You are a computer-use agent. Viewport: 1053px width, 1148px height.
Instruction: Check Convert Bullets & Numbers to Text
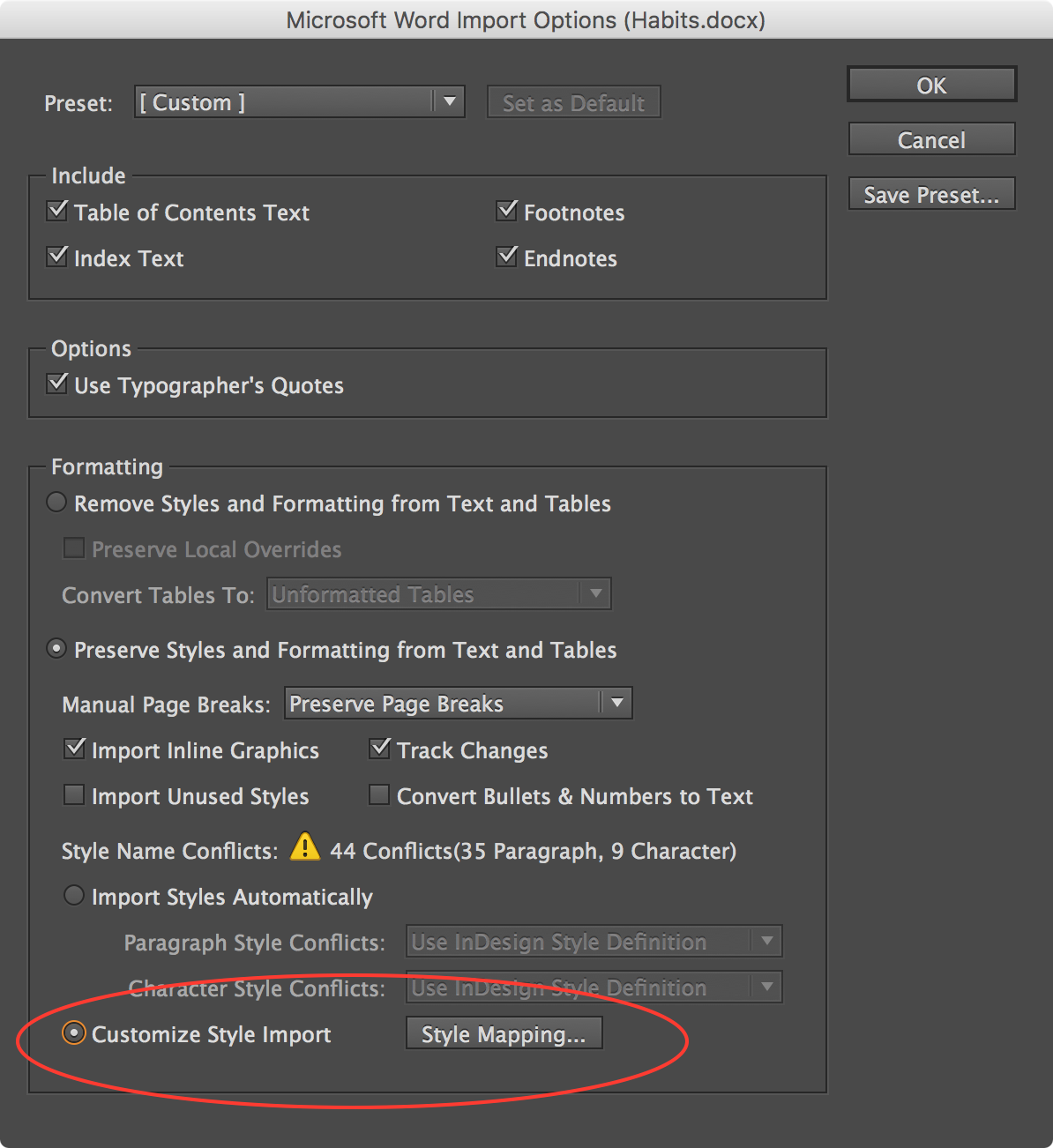379,795
